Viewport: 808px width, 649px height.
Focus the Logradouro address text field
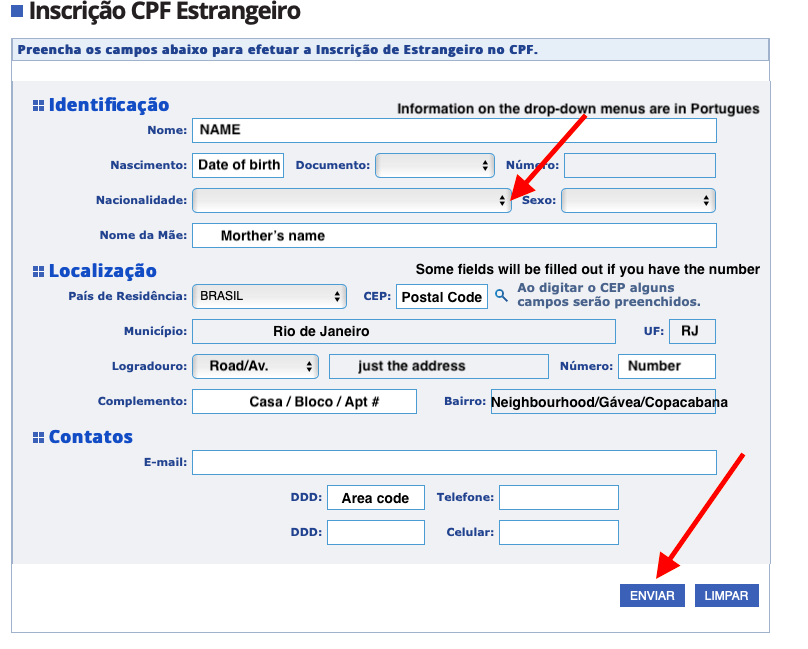point(439,367)
